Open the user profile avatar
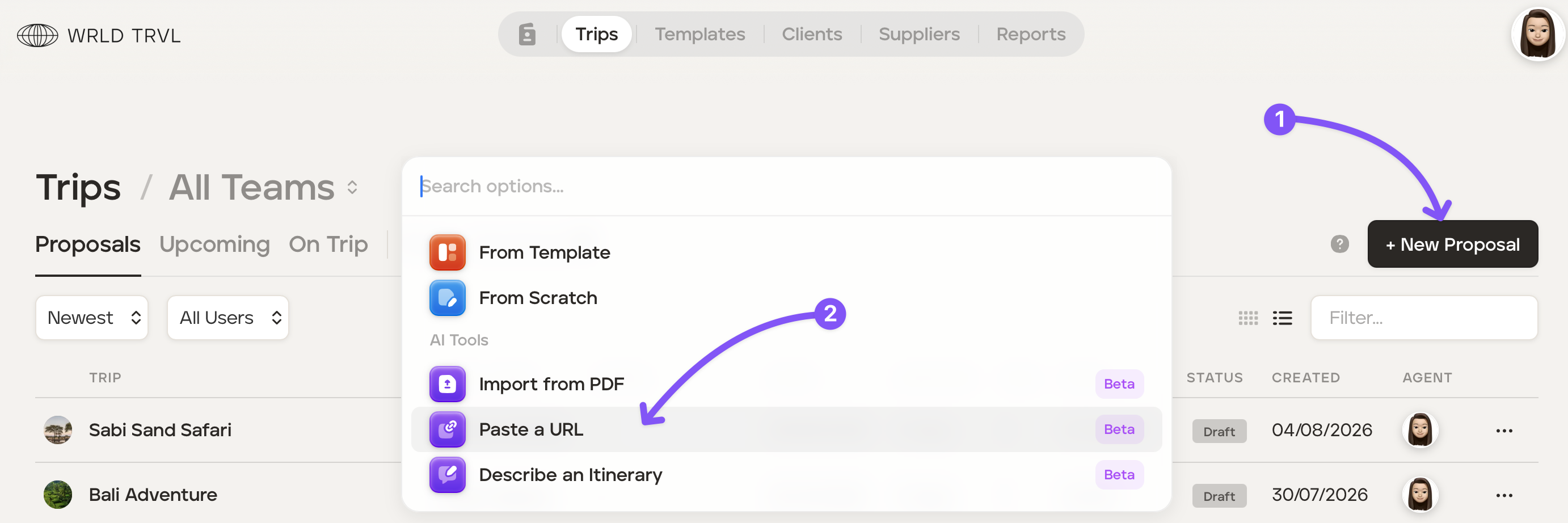Screen dimensions: 1568x523 1537,34
